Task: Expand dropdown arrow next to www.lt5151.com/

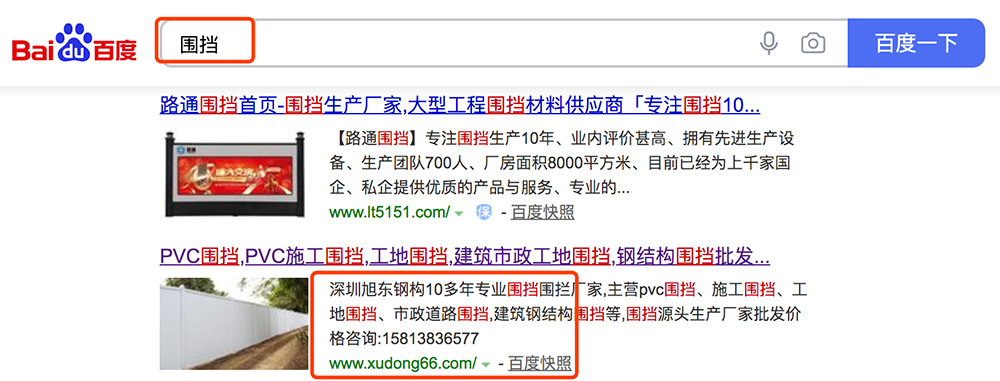Action: pyautogui.click(x=459, y=214)
